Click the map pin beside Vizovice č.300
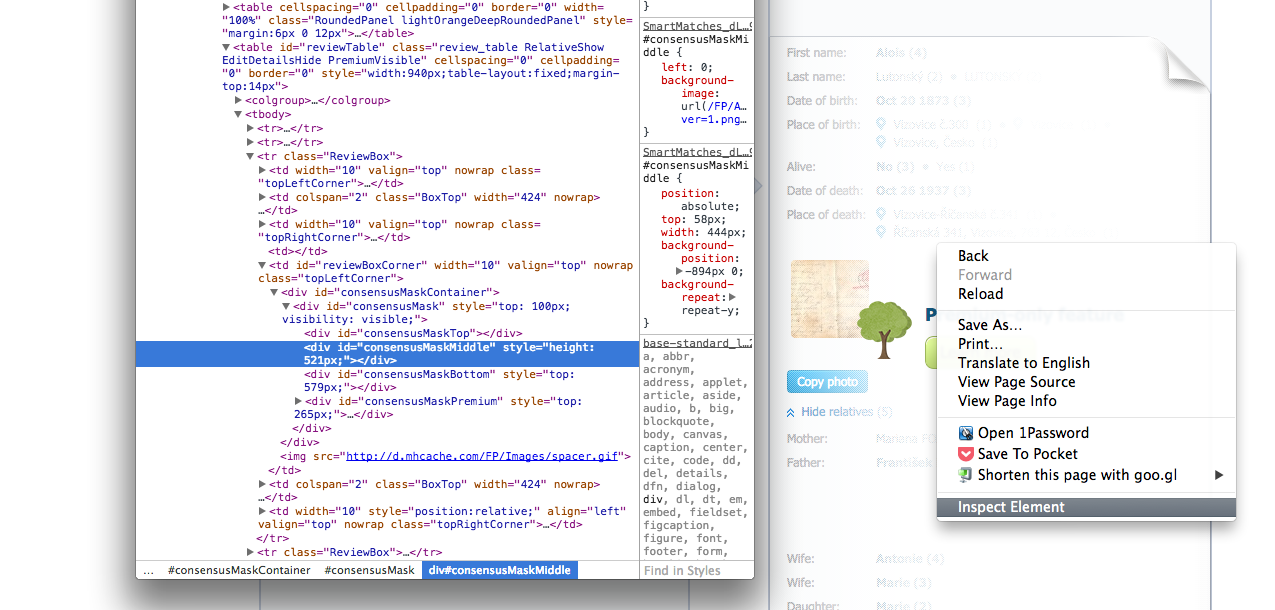 point(882,125)
